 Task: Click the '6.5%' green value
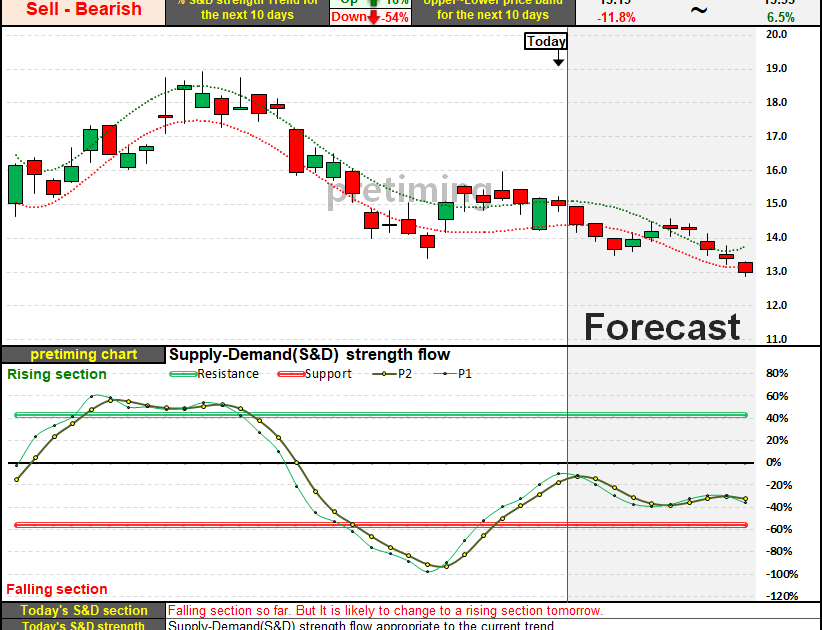[x=781, y=18]
